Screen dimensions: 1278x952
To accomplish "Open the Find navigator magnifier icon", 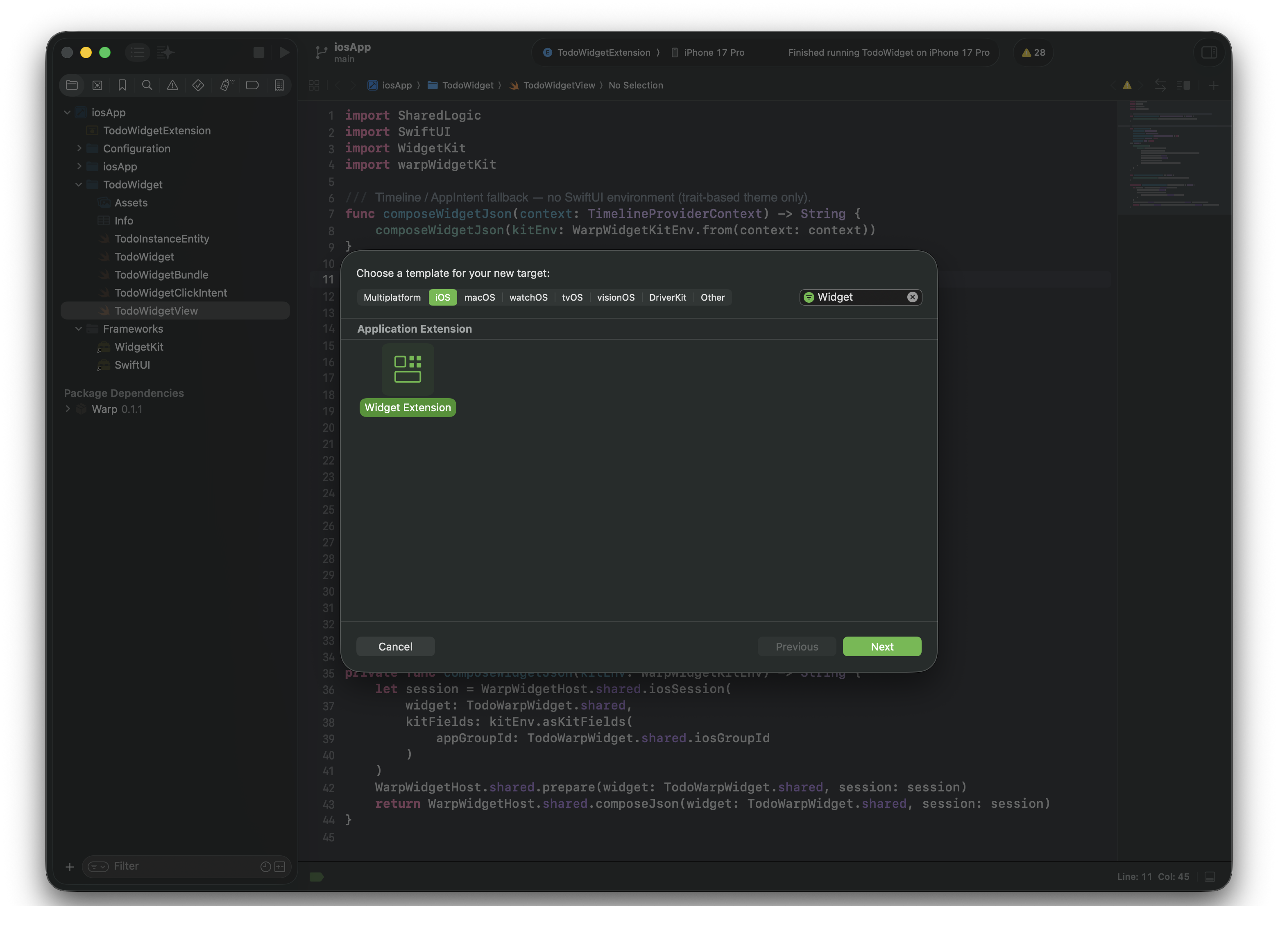I will coord(147,85).
